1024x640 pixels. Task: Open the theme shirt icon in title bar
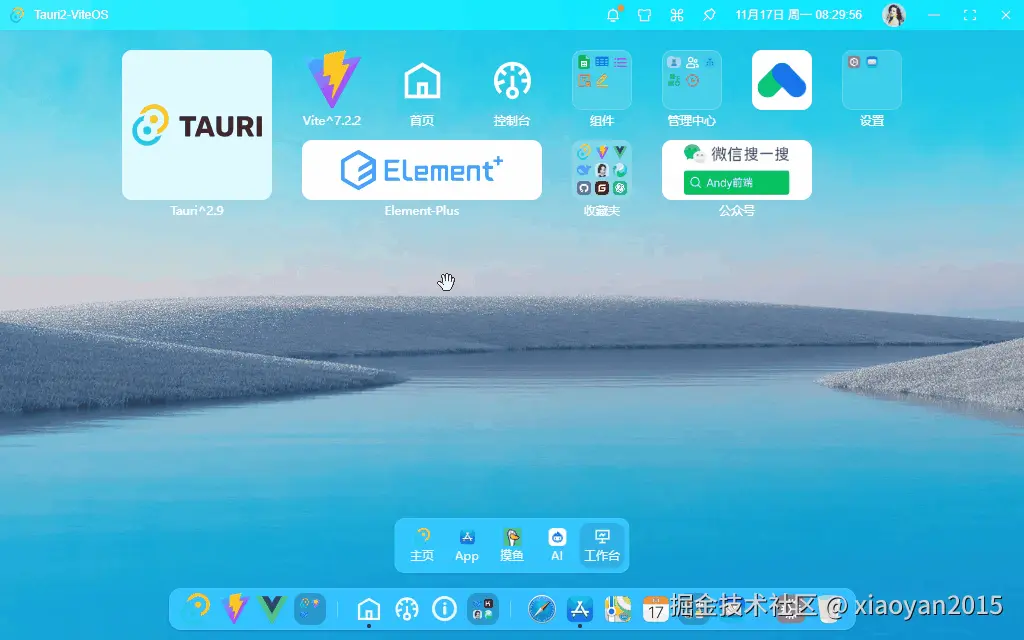644,15
